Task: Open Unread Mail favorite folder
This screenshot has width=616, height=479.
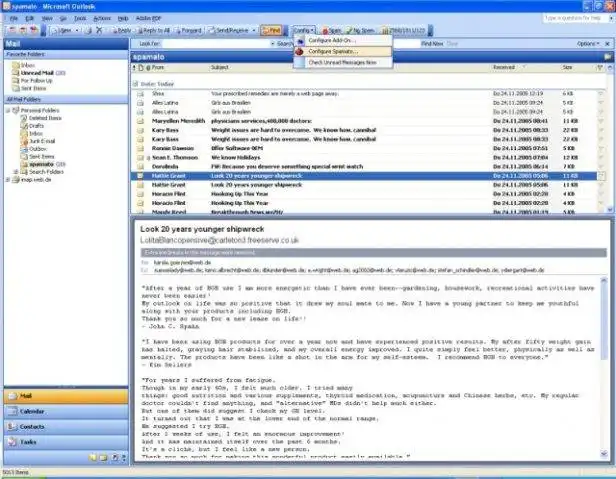Action: pyautogui.click(x=37, y=73)
